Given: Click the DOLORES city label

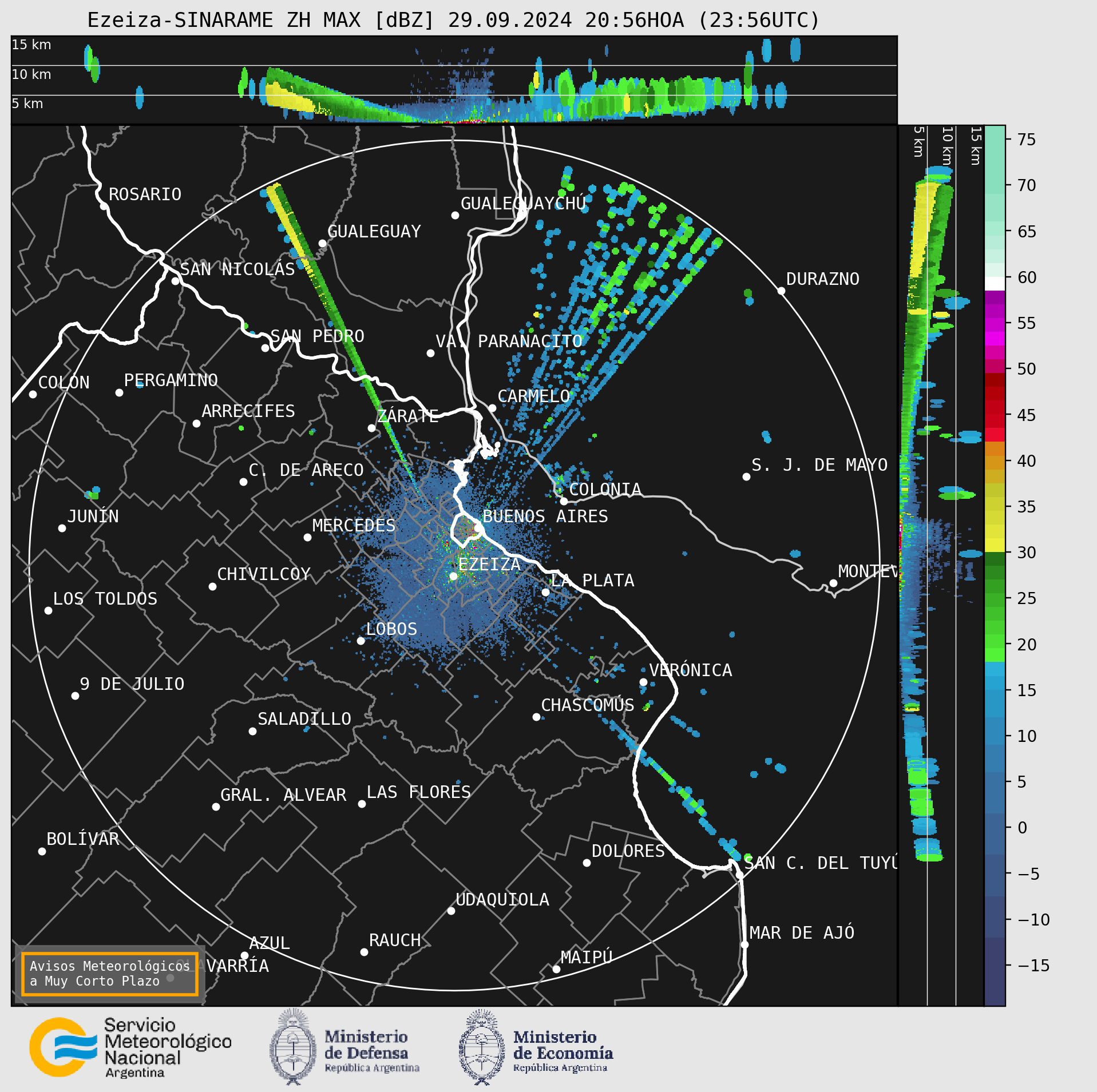Looking at the screenshot, I should [628, 851].
